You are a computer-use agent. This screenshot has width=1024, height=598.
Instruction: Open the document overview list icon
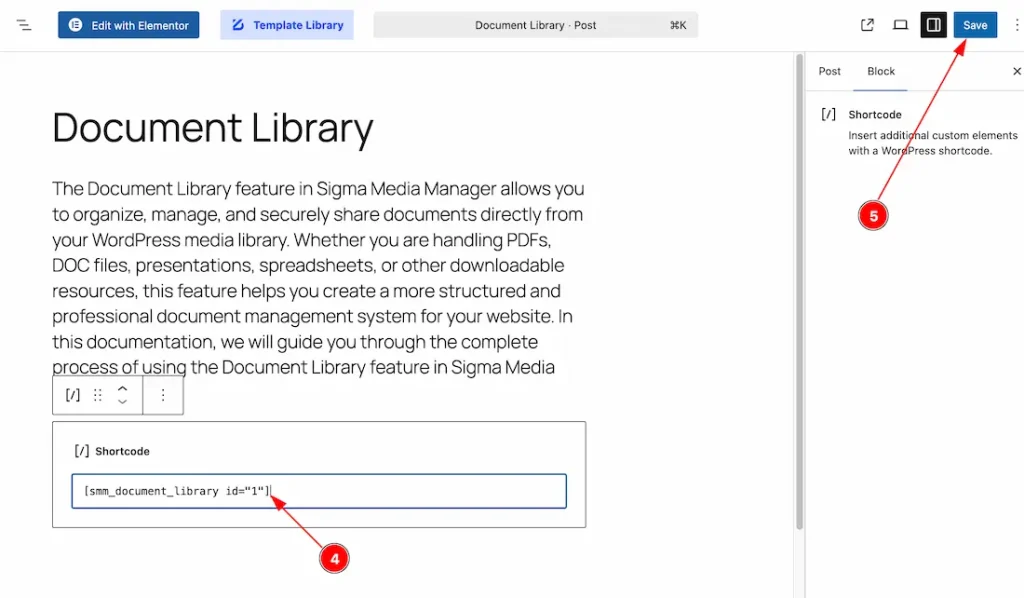point(24,25)
